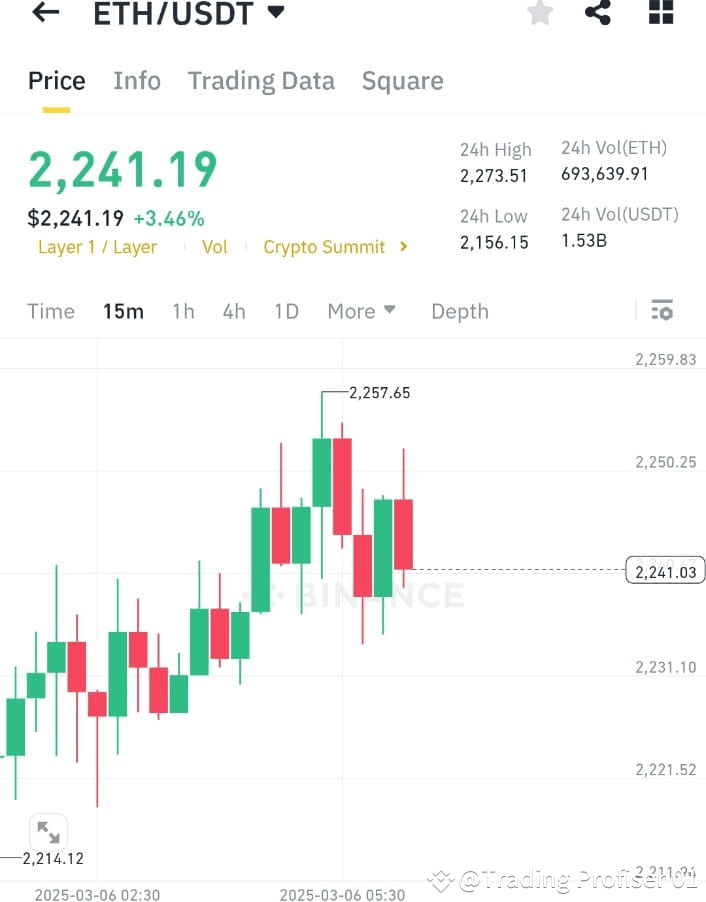Switch to the Trading Data tab

[x=261, y=80]
